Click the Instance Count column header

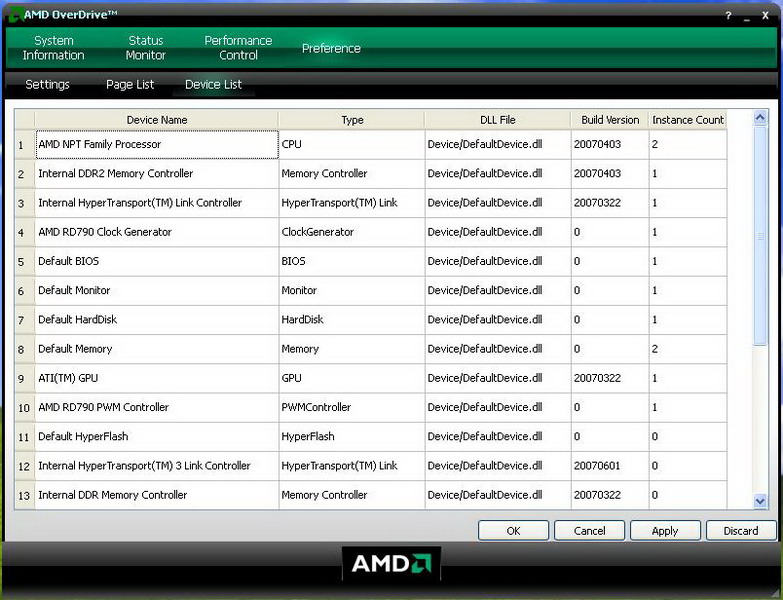click(688, 120)
